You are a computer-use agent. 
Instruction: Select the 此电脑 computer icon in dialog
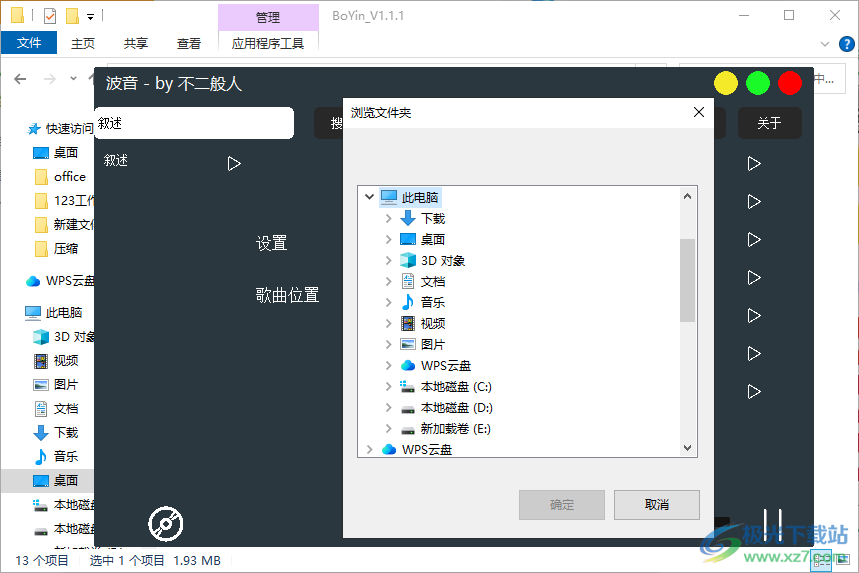[389, 197]
